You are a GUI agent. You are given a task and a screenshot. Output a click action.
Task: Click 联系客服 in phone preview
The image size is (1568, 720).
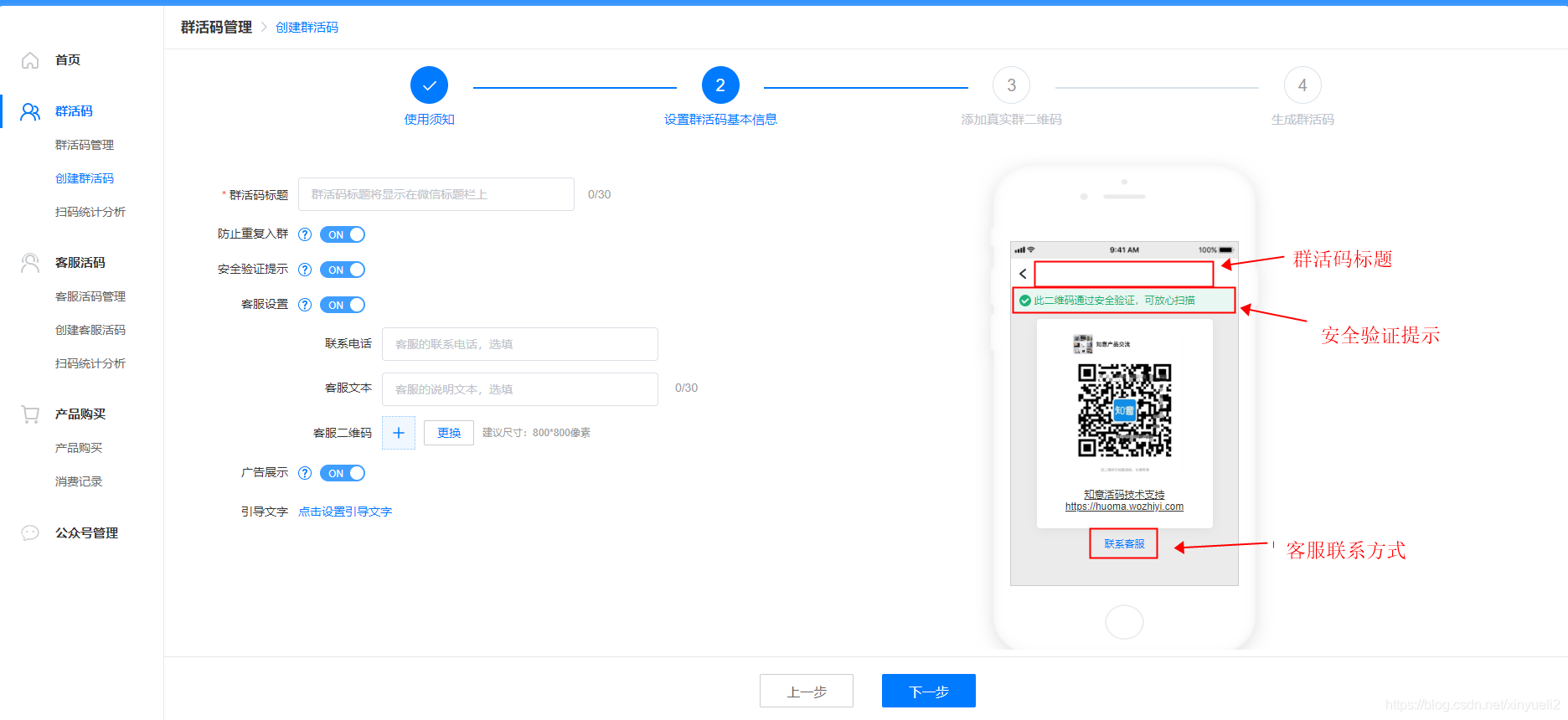pyautogui.click(x=1124, y=544)
